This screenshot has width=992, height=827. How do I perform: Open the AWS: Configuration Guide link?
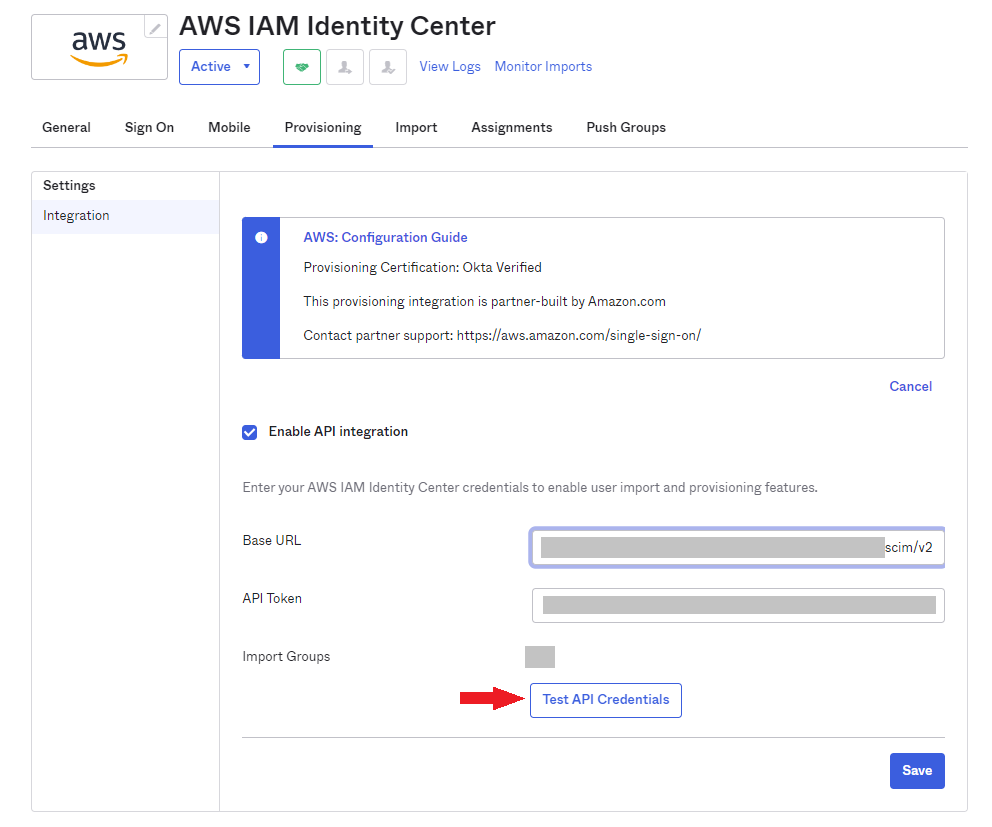385,238
